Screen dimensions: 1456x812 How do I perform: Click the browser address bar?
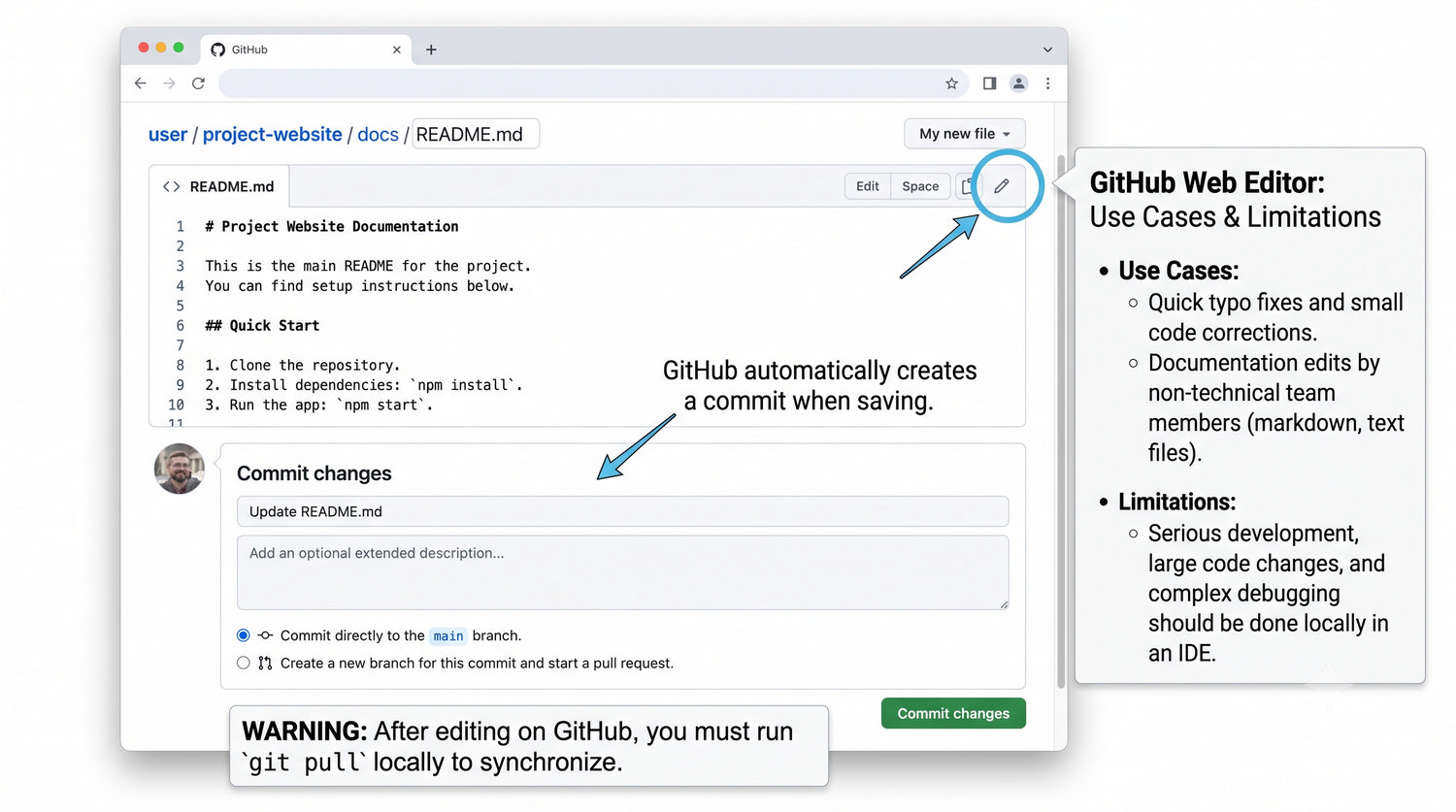pos(593,83)
